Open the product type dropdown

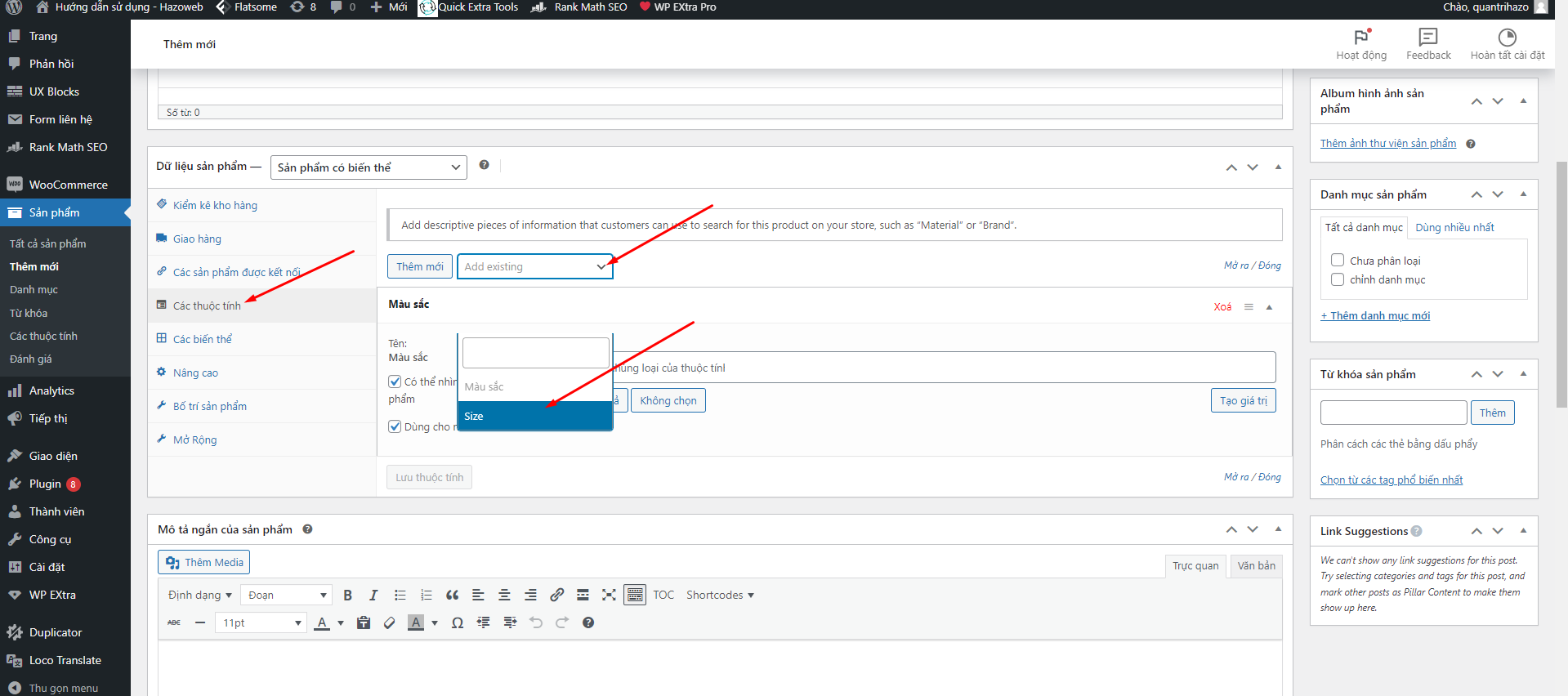[369, 167]
